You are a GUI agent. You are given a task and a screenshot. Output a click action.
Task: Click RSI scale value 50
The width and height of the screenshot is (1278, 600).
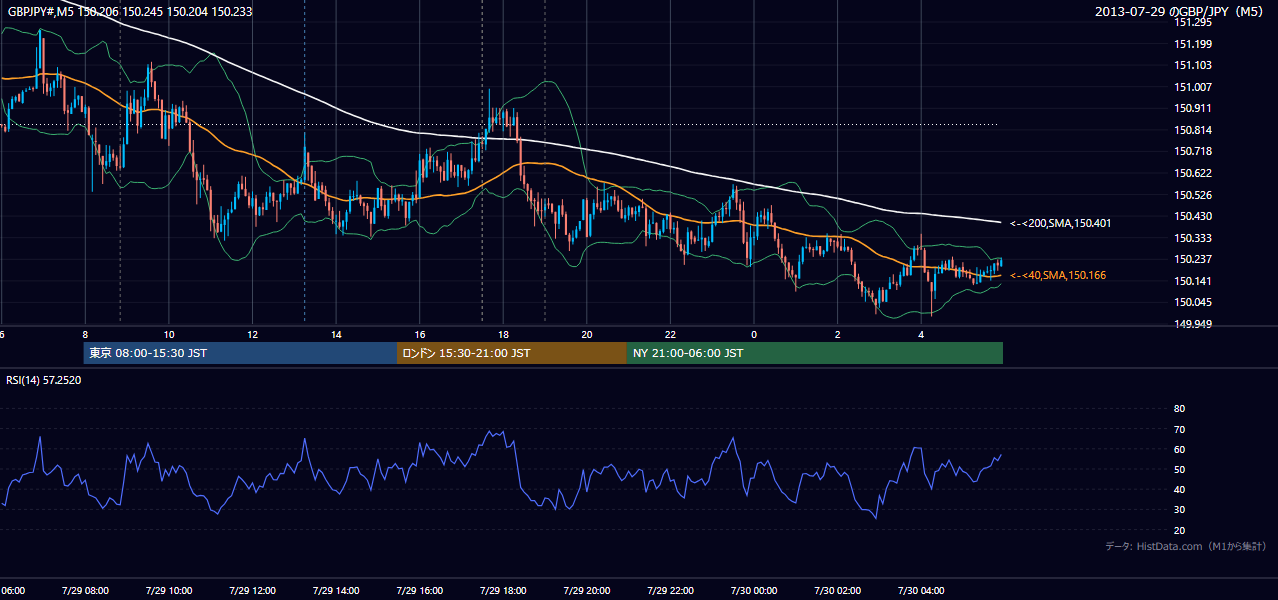pos(1179,469)
